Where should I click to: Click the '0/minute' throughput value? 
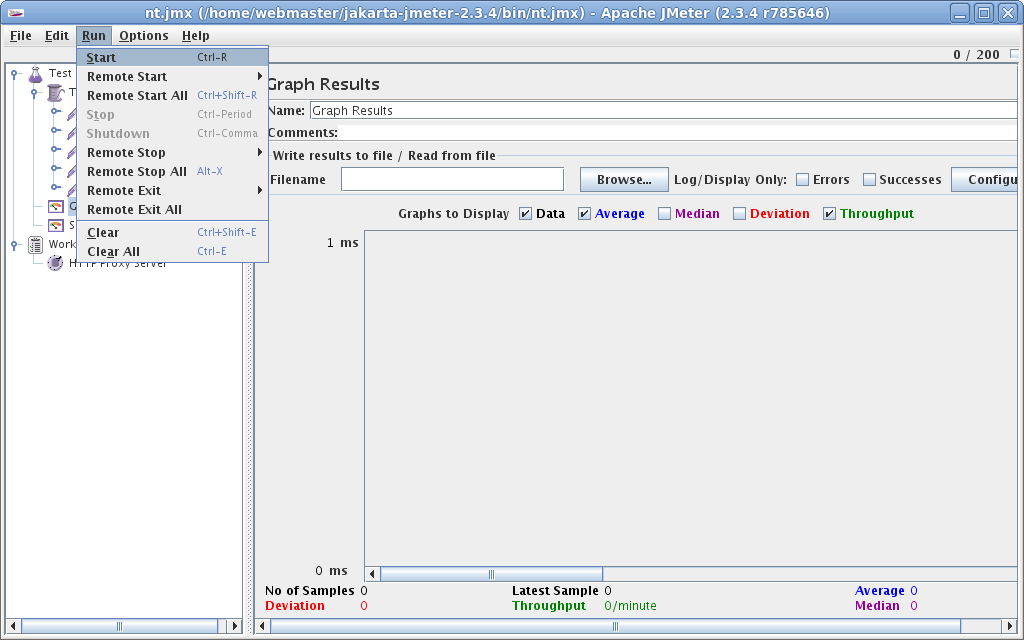(x=630, y=605)
